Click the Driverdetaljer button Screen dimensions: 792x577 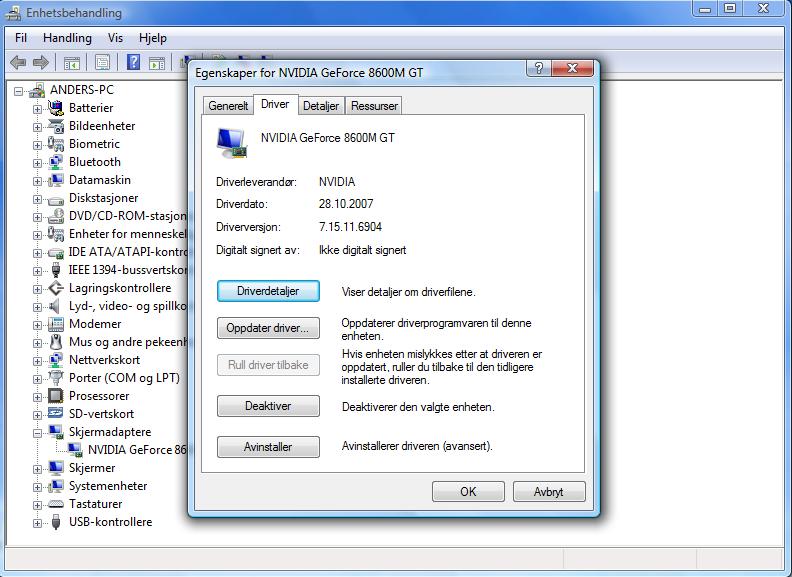click(268, 291)
